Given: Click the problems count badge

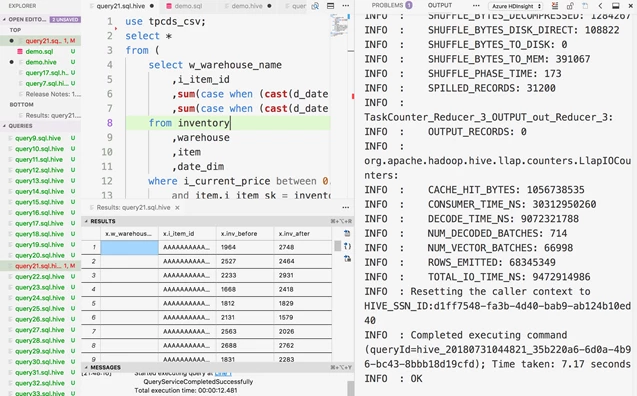Looking at the screenshot, I should point(409,5).
